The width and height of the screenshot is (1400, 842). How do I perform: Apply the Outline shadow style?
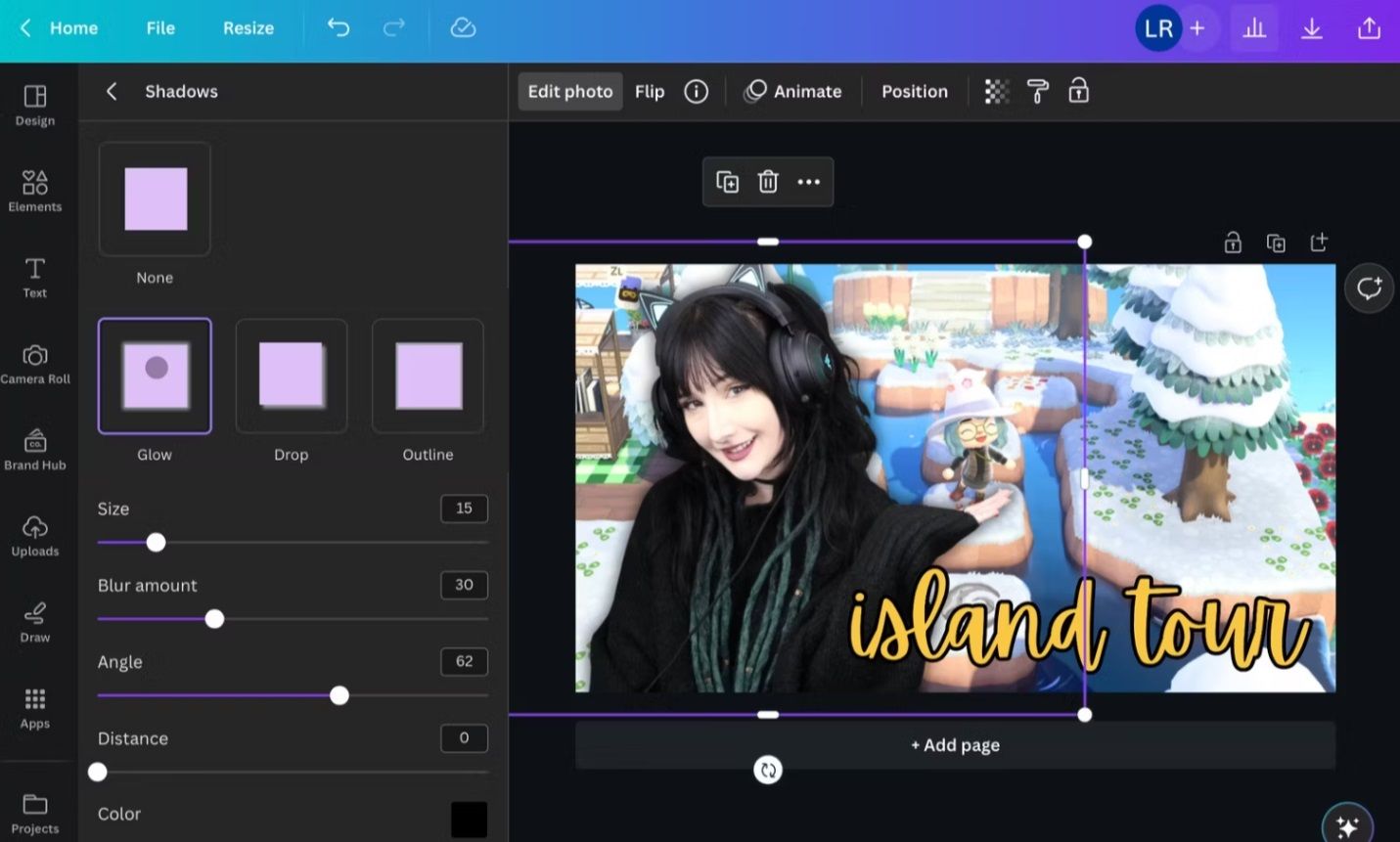click(428, 375)
